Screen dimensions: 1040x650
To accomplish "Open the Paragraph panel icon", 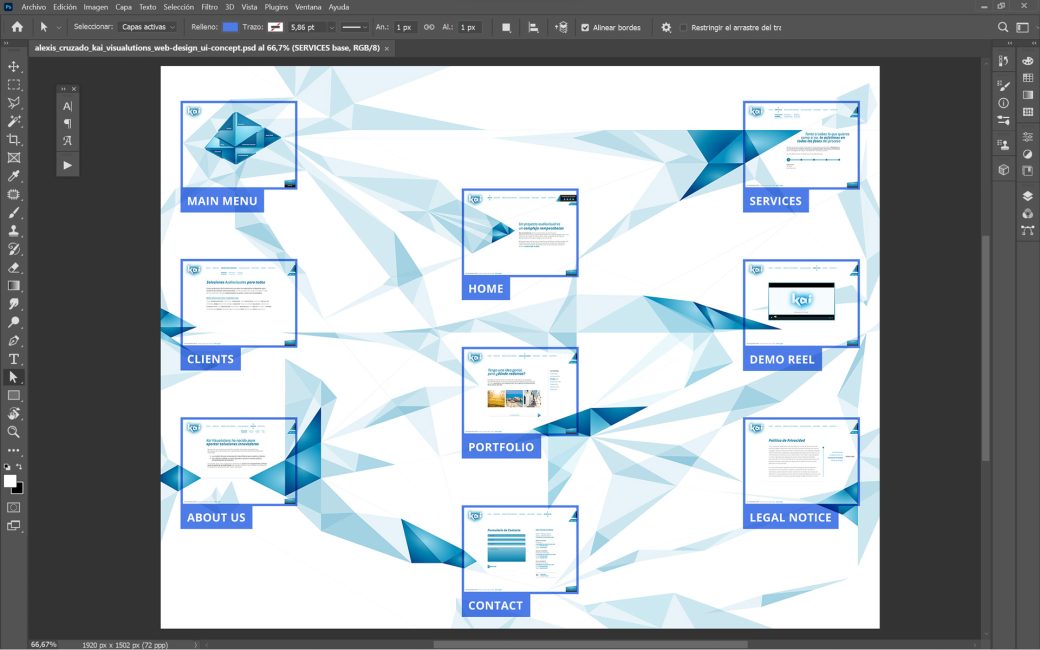I will tap(67, 123).
